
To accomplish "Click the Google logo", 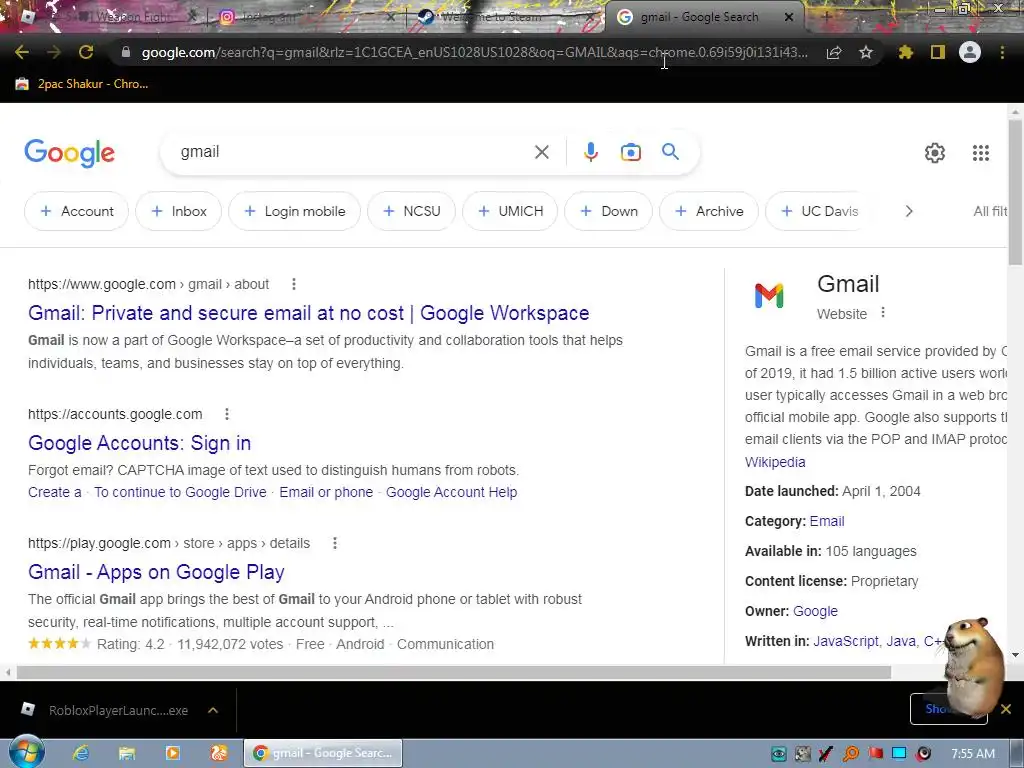I will pyautogui.click(x=69, y=153).
